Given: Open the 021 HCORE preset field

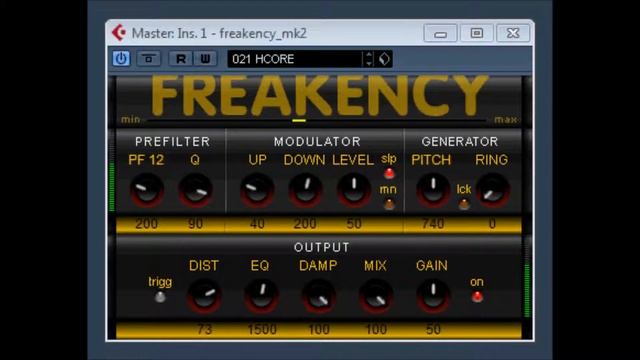Looking at the screenshot, I should [295, 59].
